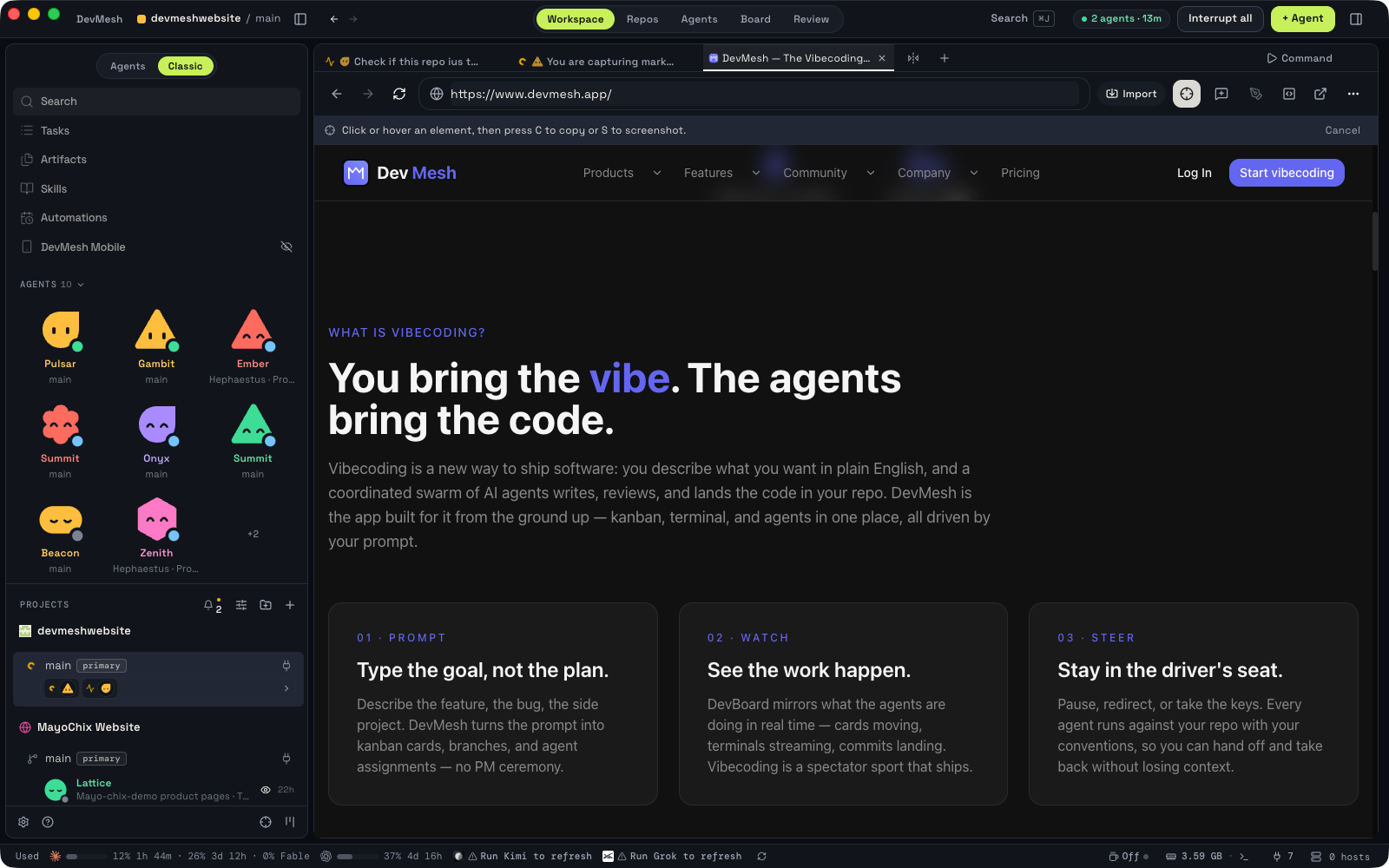Add a new project with plus icon

[290, 605]
